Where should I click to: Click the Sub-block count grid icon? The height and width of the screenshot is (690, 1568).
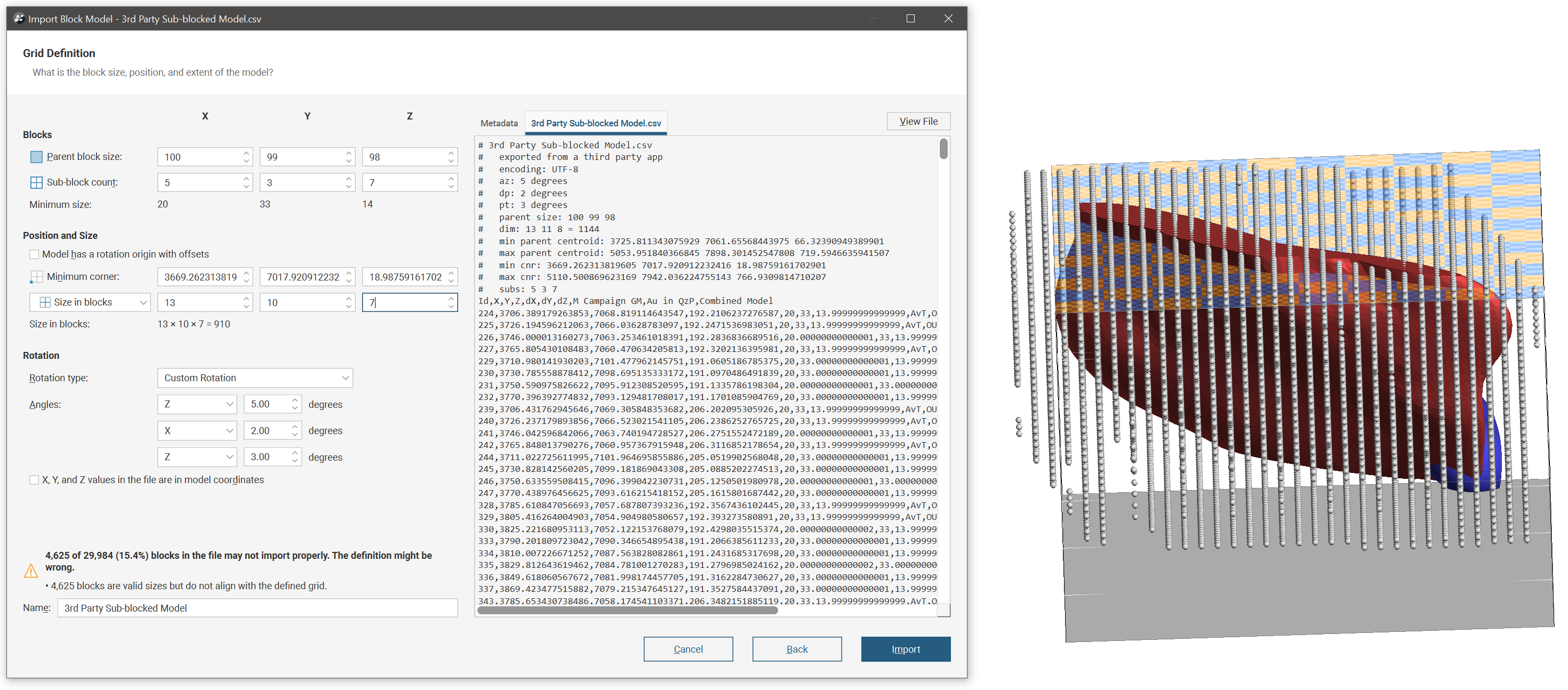pyautogui.click(x=36, y=182)
